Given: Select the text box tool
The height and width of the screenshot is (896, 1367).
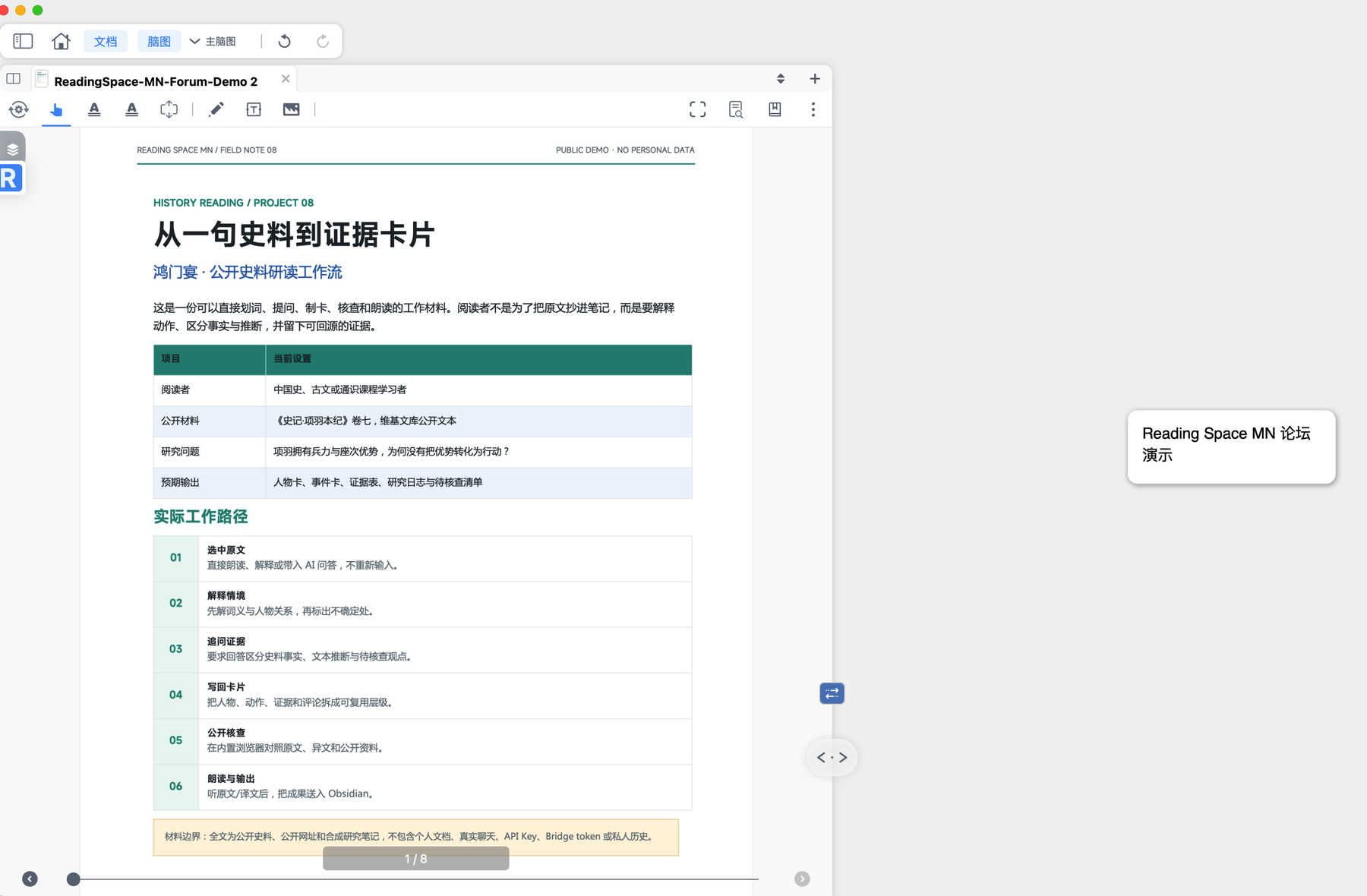Looking at the screenshot, I should coord(254,110).
